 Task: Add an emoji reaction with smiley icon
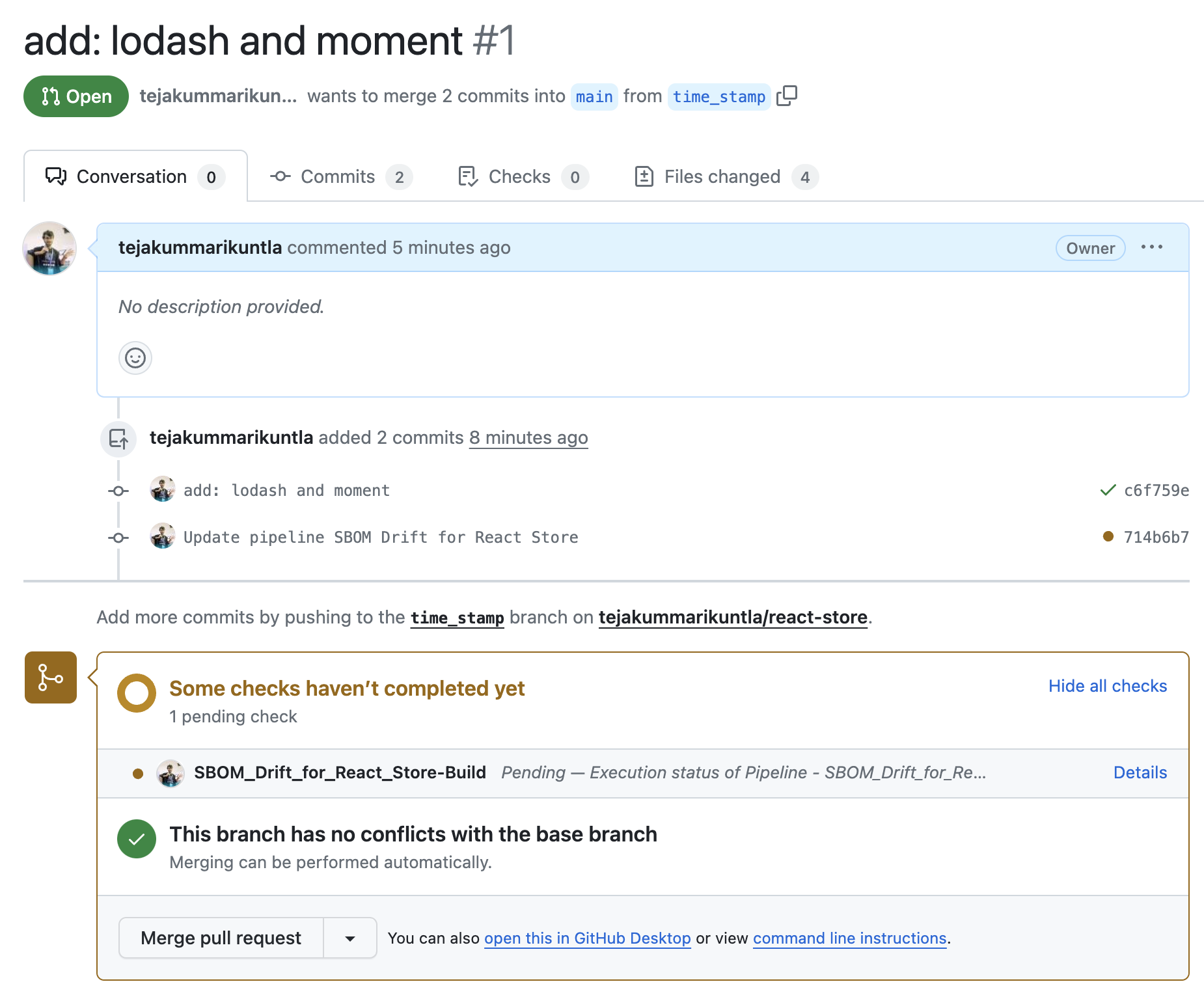point(135,358)
